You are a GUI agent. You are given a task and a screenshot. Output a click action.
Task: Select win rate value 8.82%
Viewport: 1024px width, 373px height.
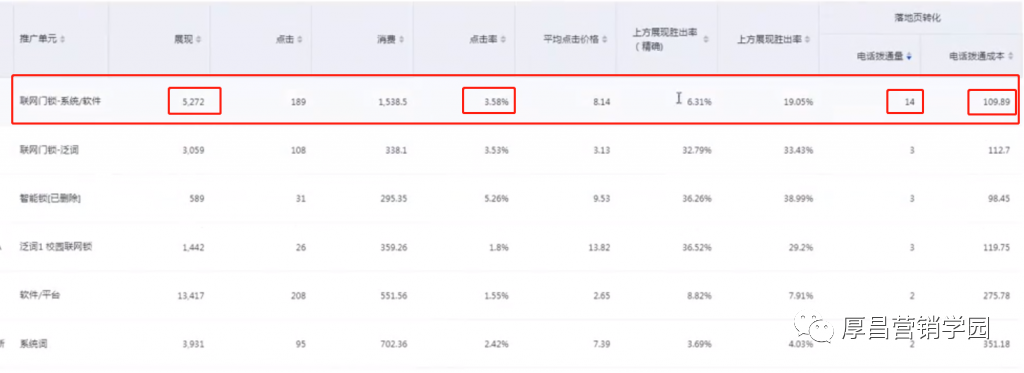click(x=699, y=295)
